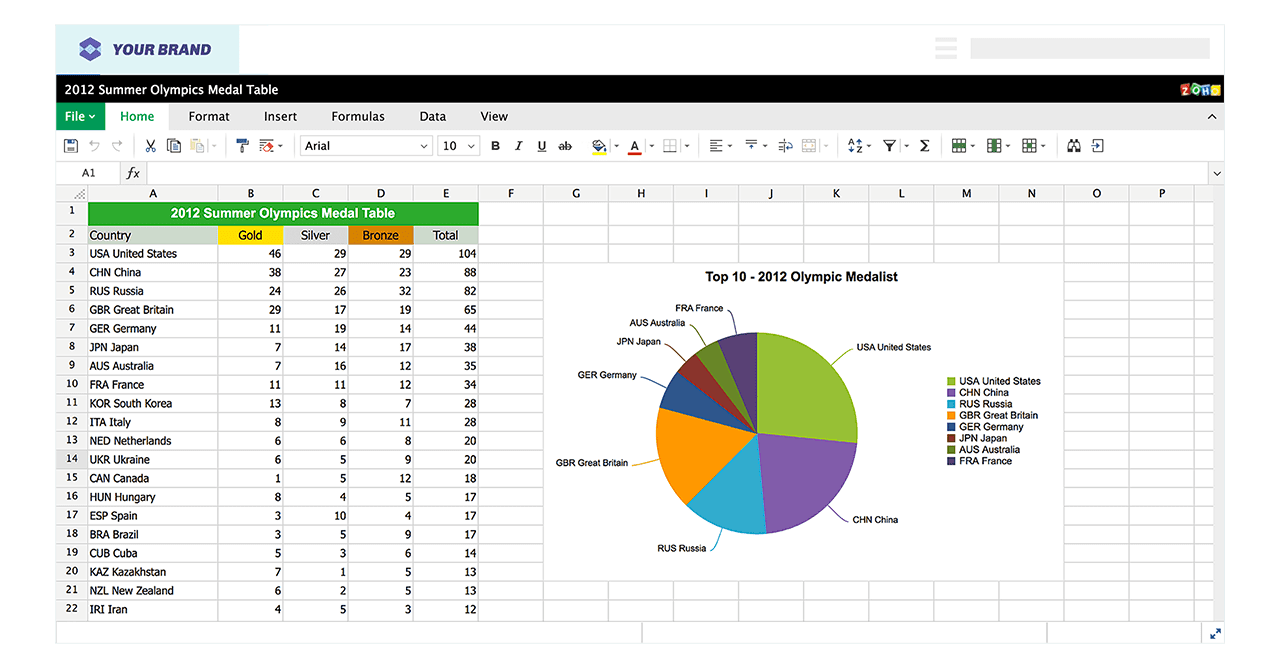Click the 'KOR South Korea' cell
Viewport: 1280px width, 668px height.
[153, 403]
